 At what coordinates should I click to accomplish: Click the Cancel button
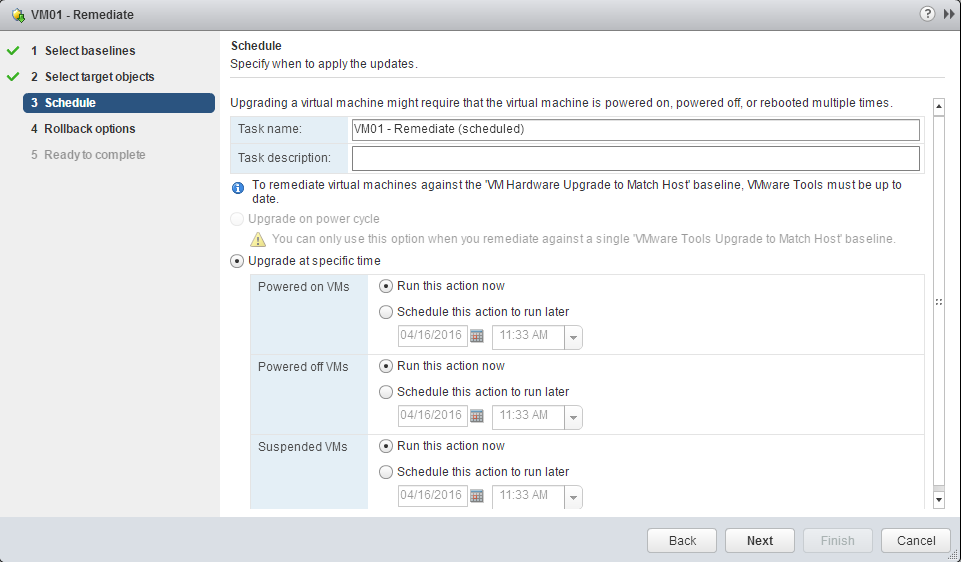[x=916, y=541]
